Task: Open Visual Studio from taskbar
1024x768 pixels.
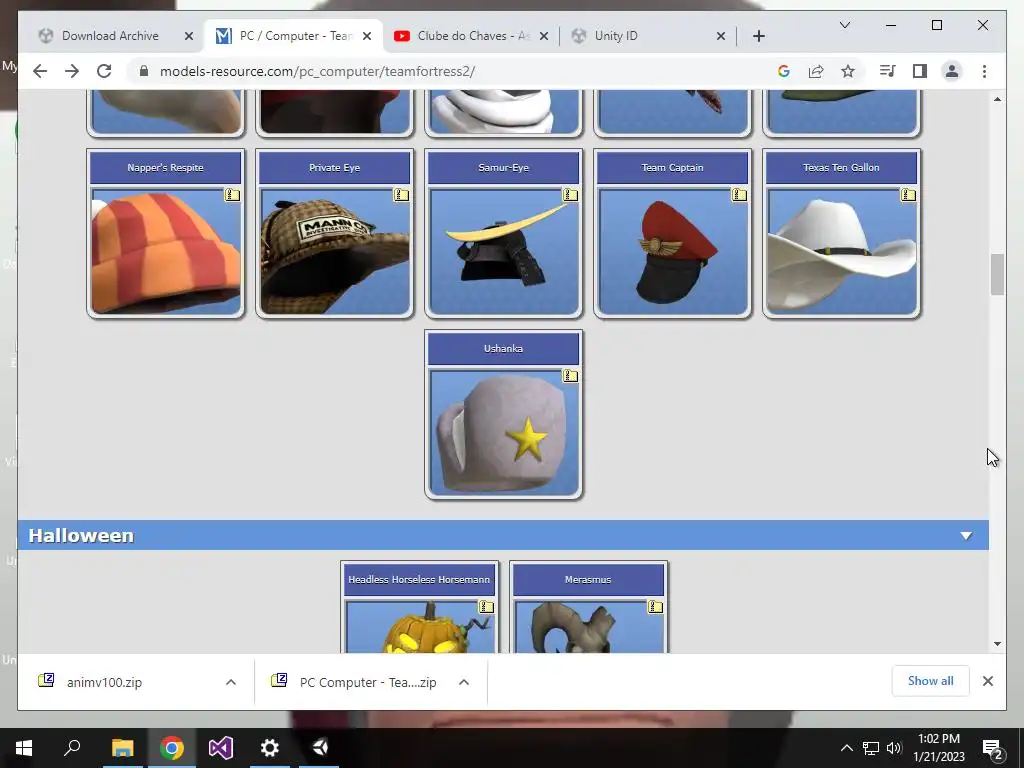Action: click(x=221, y=748)
